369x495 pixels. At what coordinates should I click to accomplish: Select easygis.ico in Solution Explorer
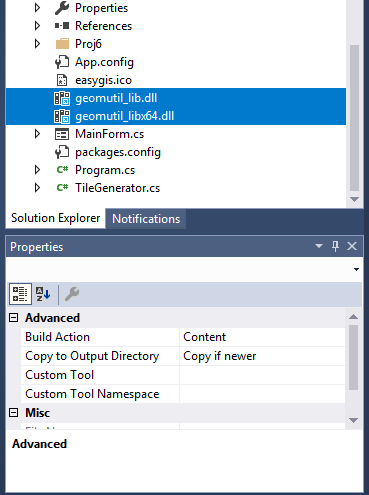103,80
